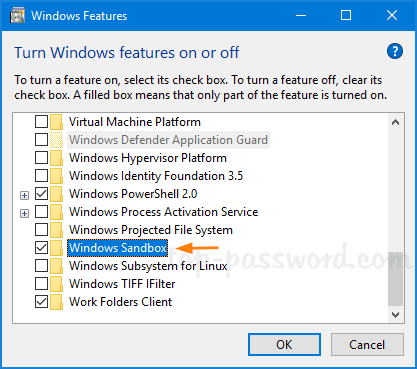
Task: Tick the Virtual Machine Platform checkbox
Action: [x=41, y=122]
